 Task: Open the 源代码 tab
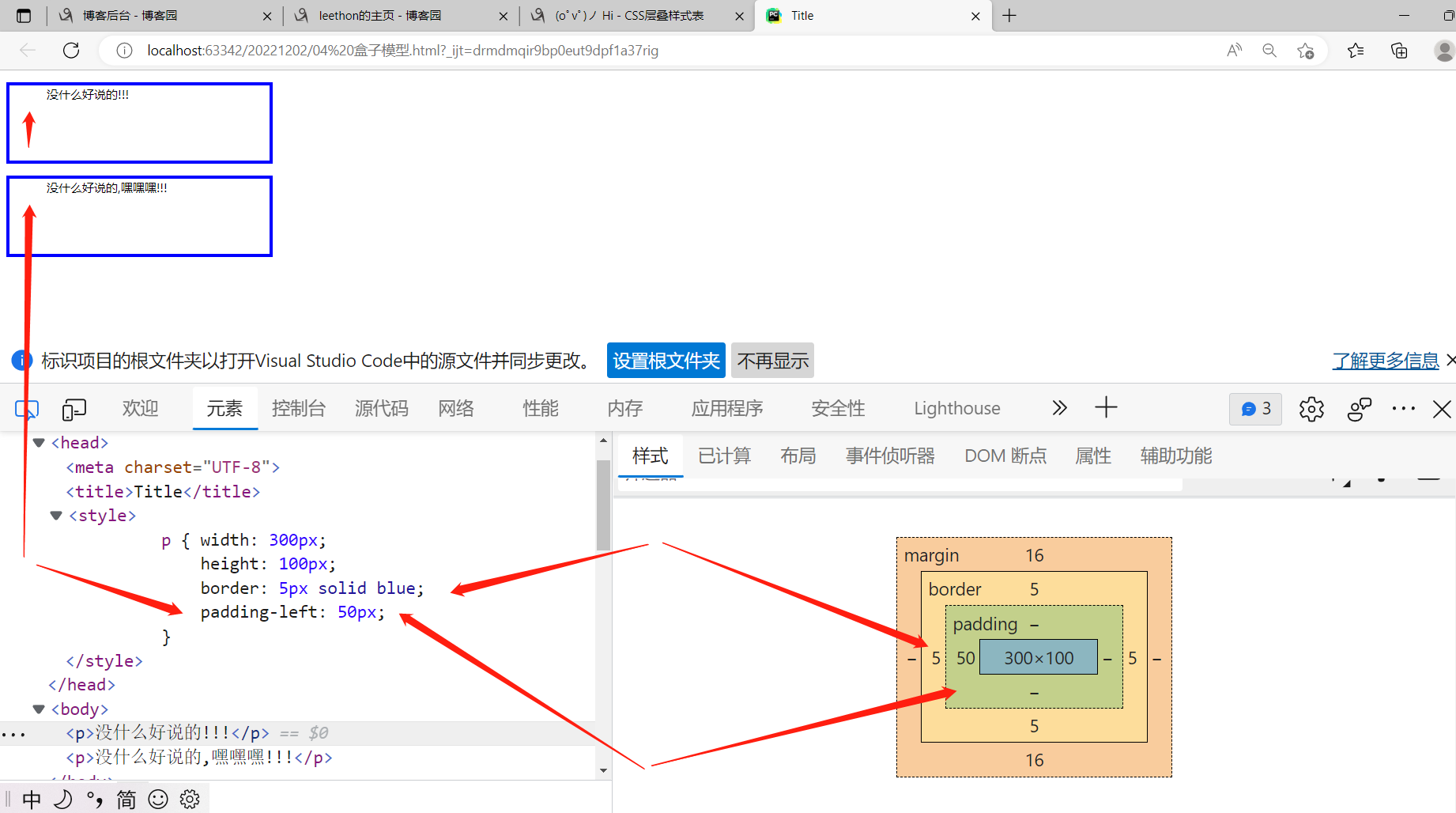coord(382,408)
